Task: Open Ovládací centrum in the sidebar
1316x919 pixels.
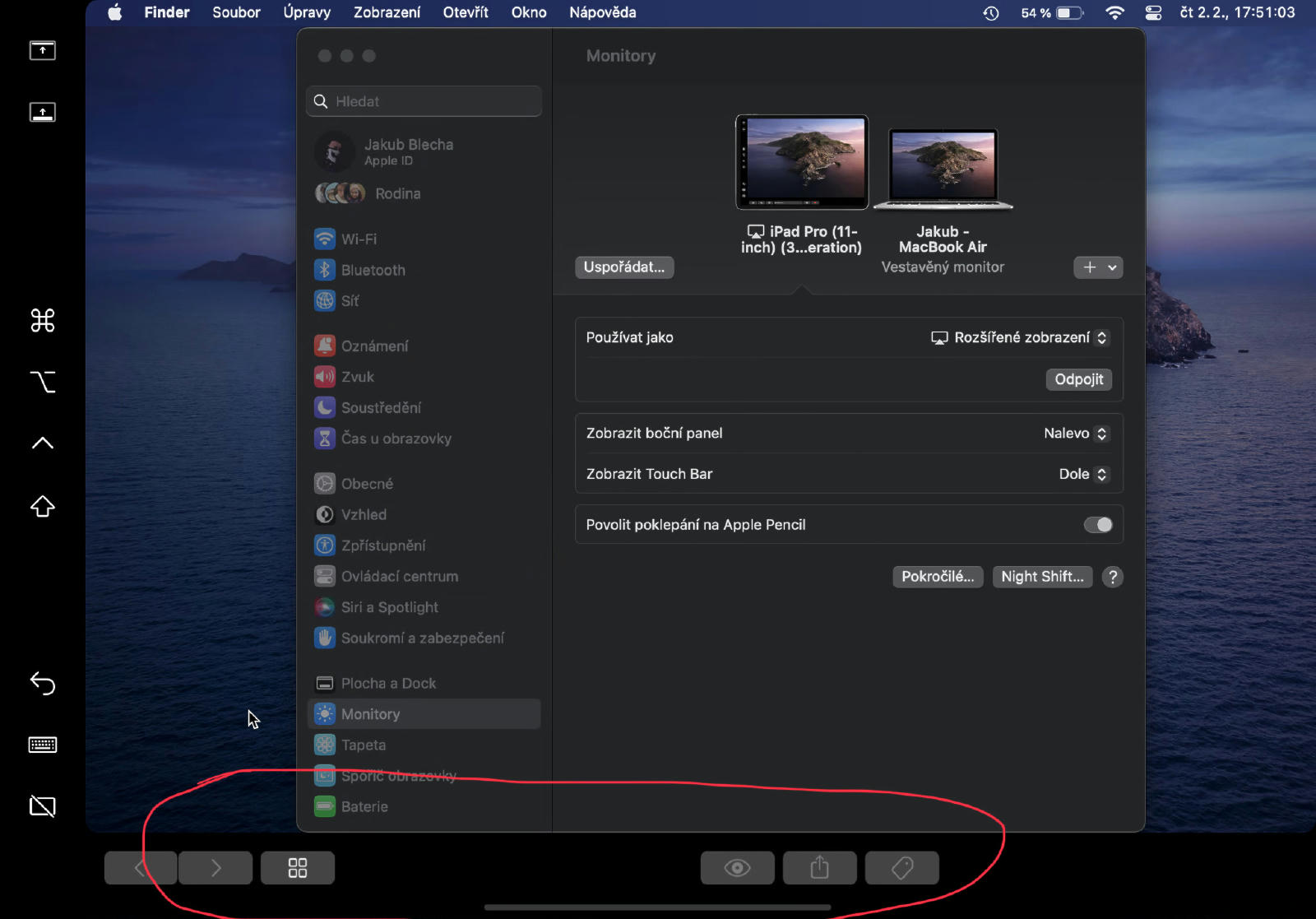Action: (x=424, y=577)
